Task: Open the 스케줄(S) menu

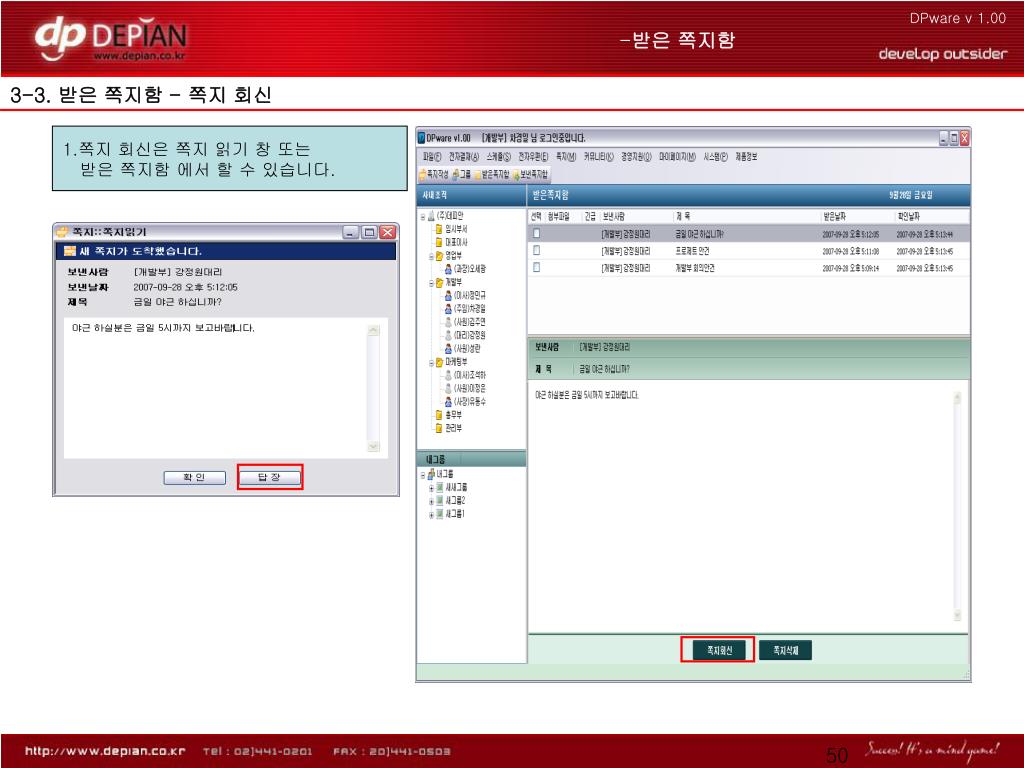Action: [x=498, y=157]
